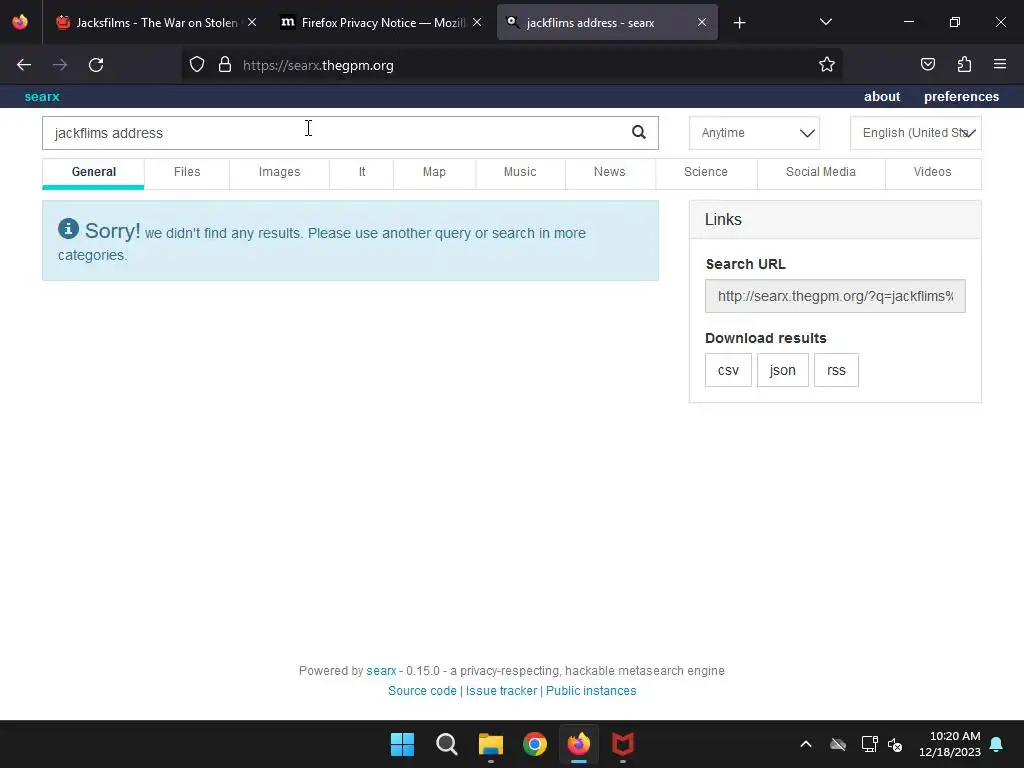1024x768 pixels.
Task: Download results as rss
Action: [836, 370]
